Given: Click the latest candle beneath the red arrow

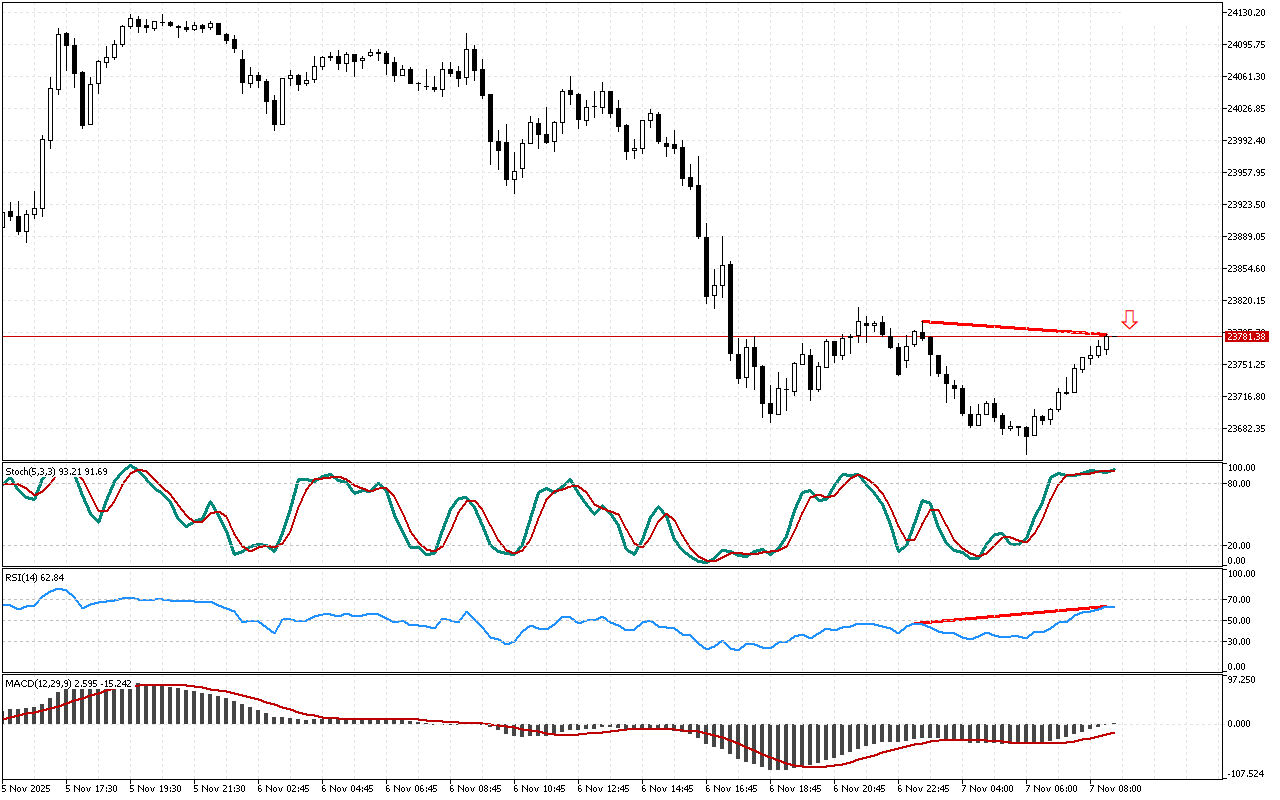Looking at the screenshot, I should [x=1106, y=343].
